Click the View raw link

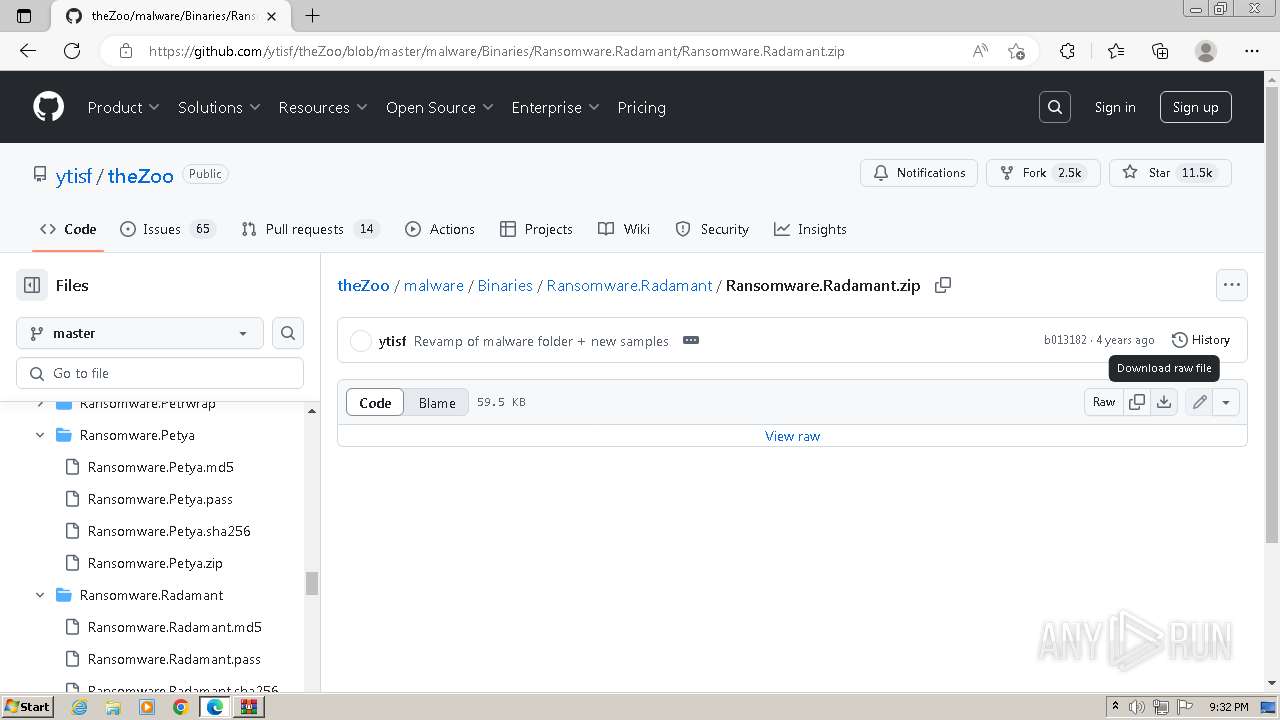pos(792,436)
